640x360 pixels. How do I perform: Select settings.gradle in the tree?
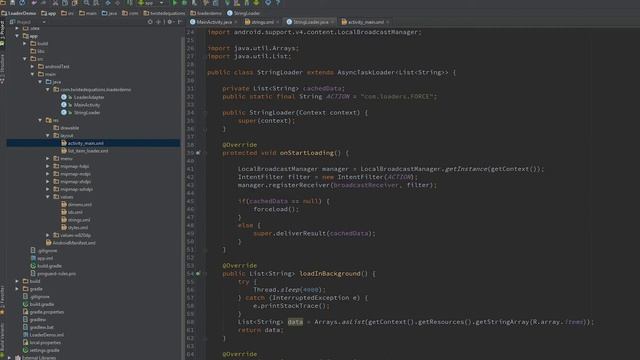click(x=41, y=350)
